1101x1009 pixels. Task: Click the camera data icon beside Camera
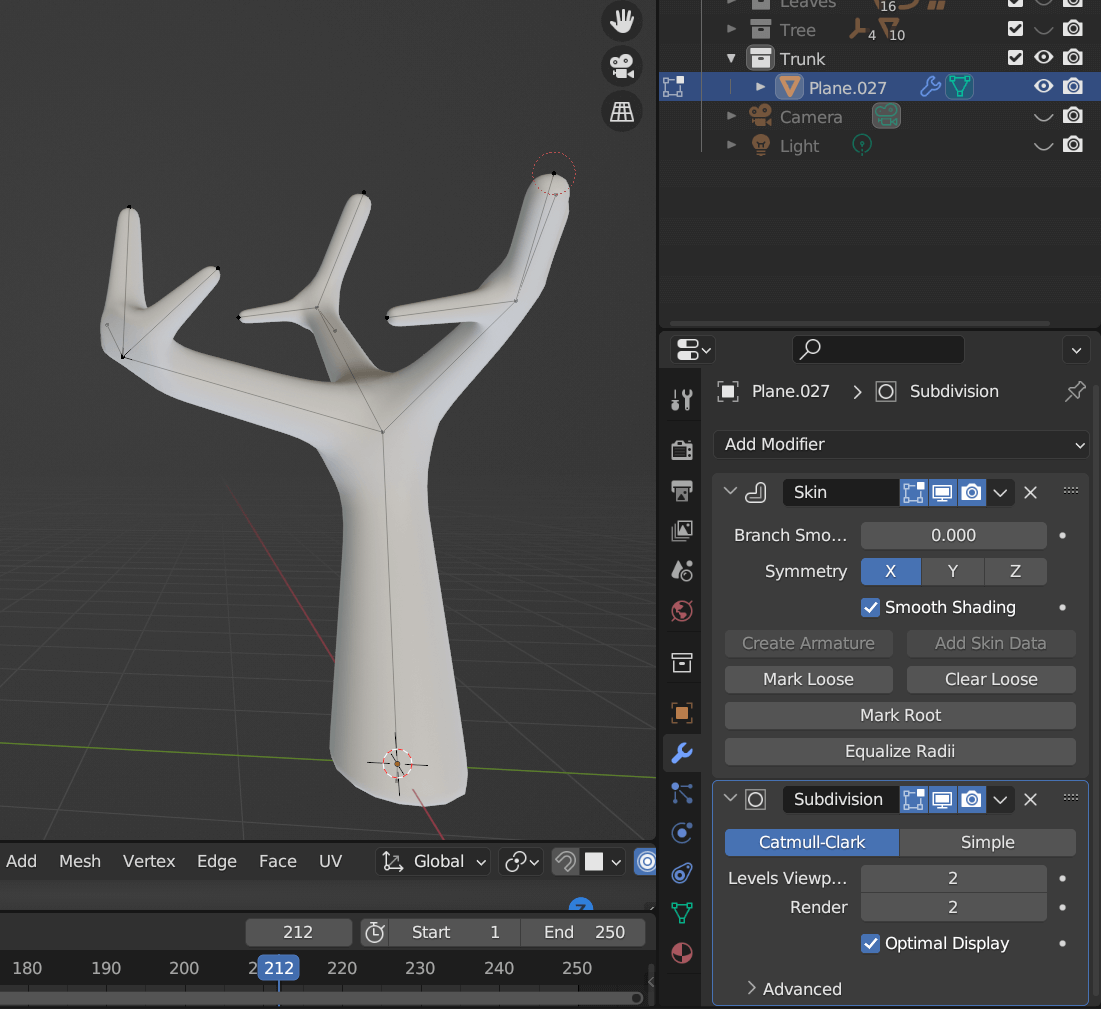coord(886,116)
